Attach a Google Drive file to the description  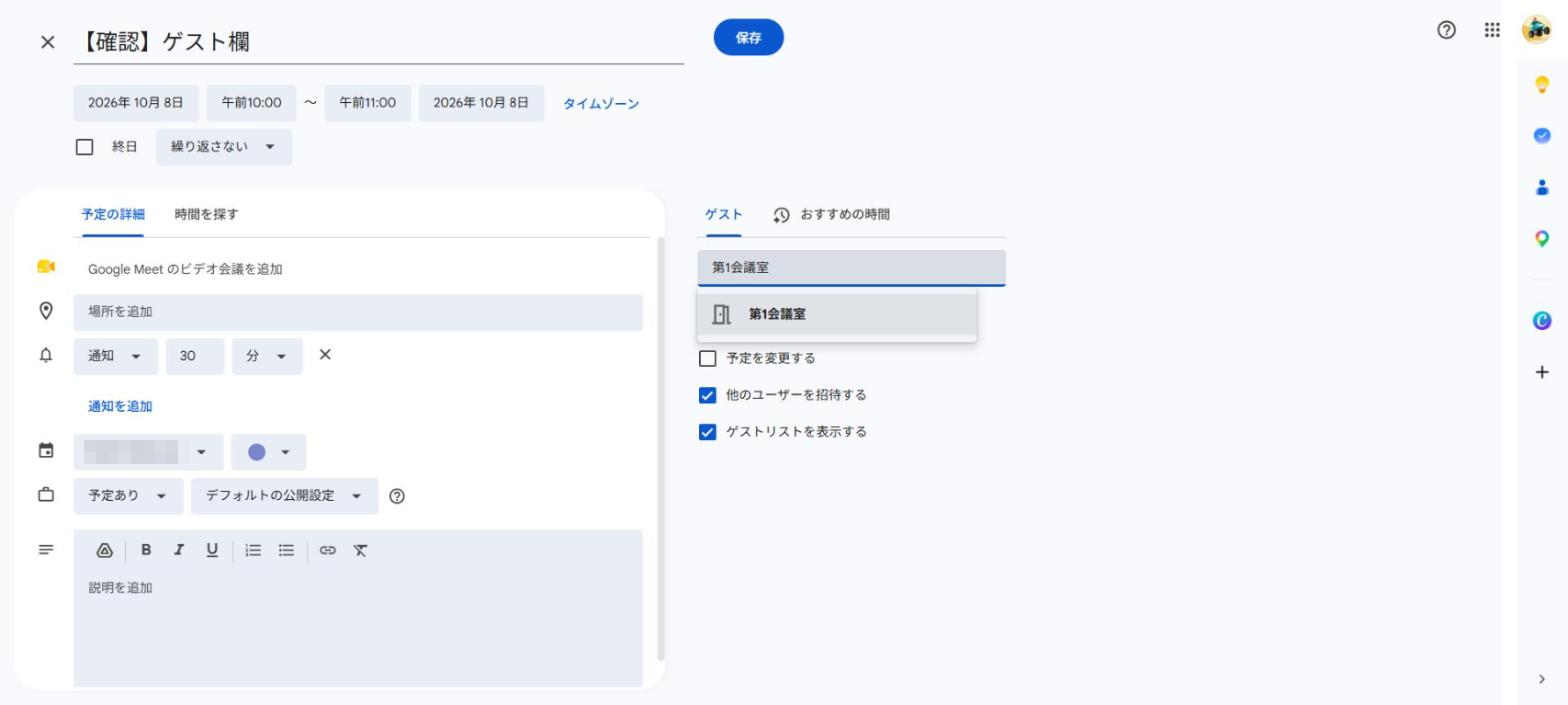(104, 550)
